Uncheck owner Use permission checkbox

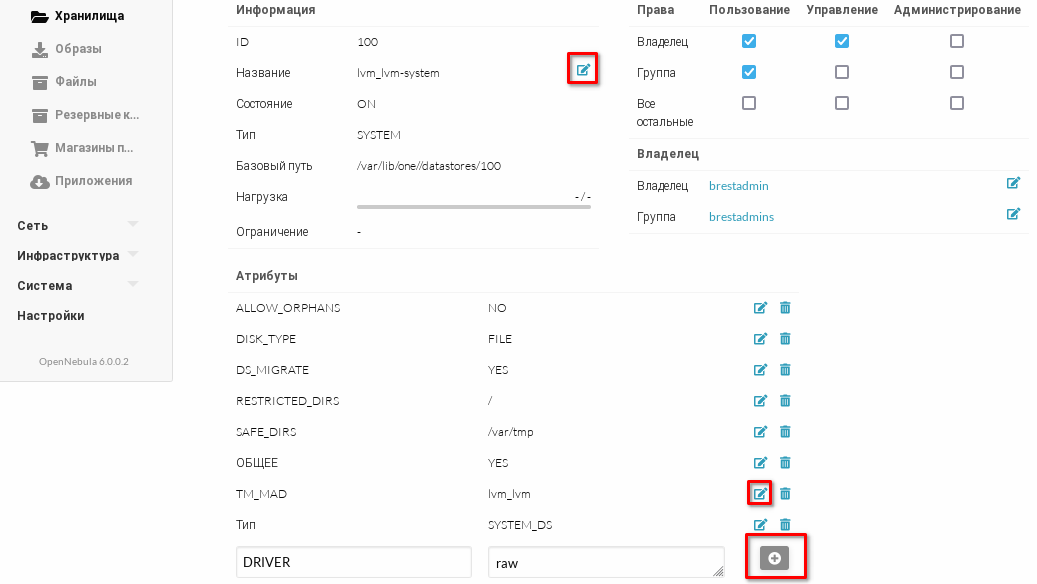pos(749,42)
